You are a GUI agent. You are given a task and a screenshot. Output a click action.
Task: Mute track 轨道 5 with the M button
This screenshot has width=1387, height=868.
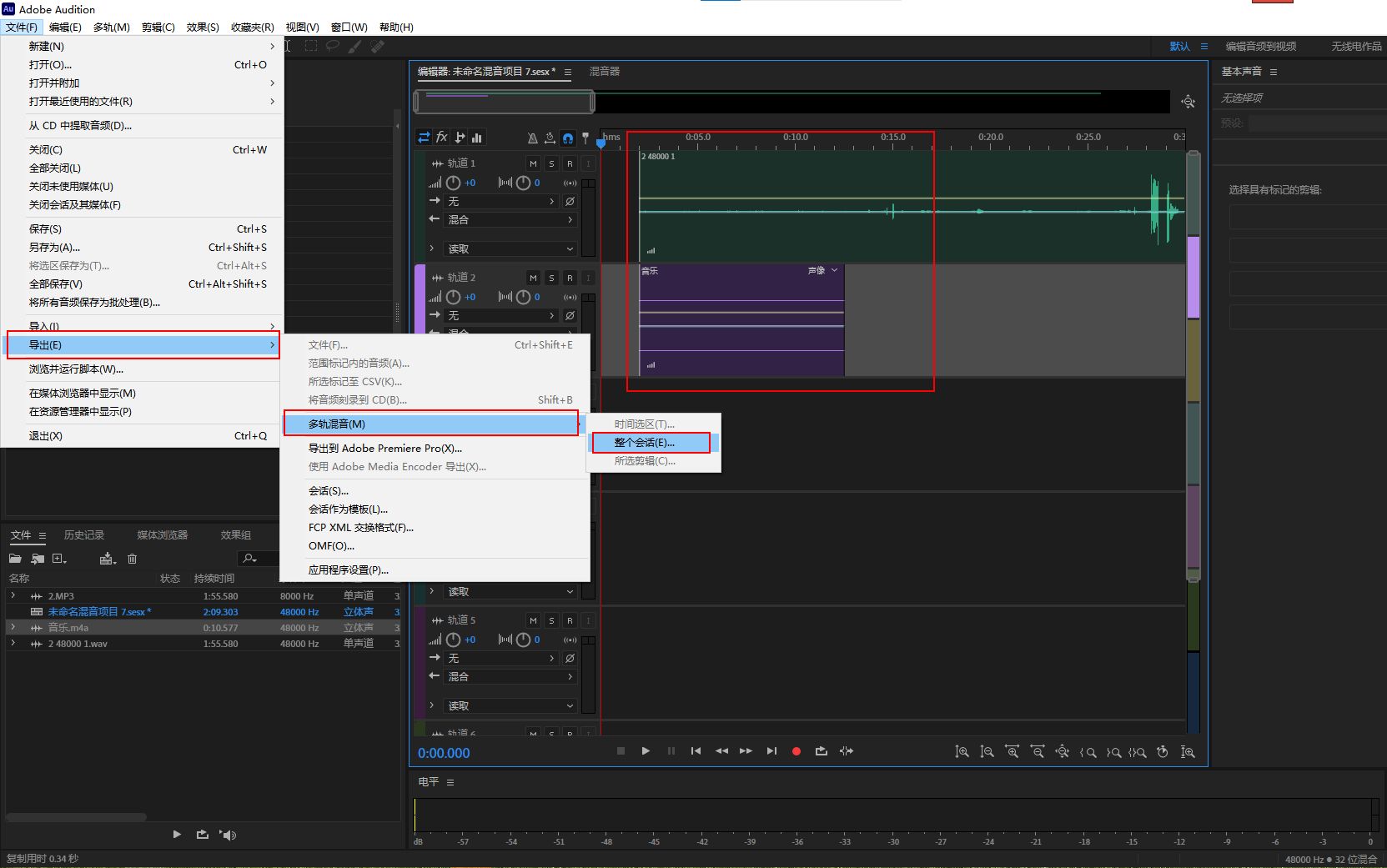point(534,620)
